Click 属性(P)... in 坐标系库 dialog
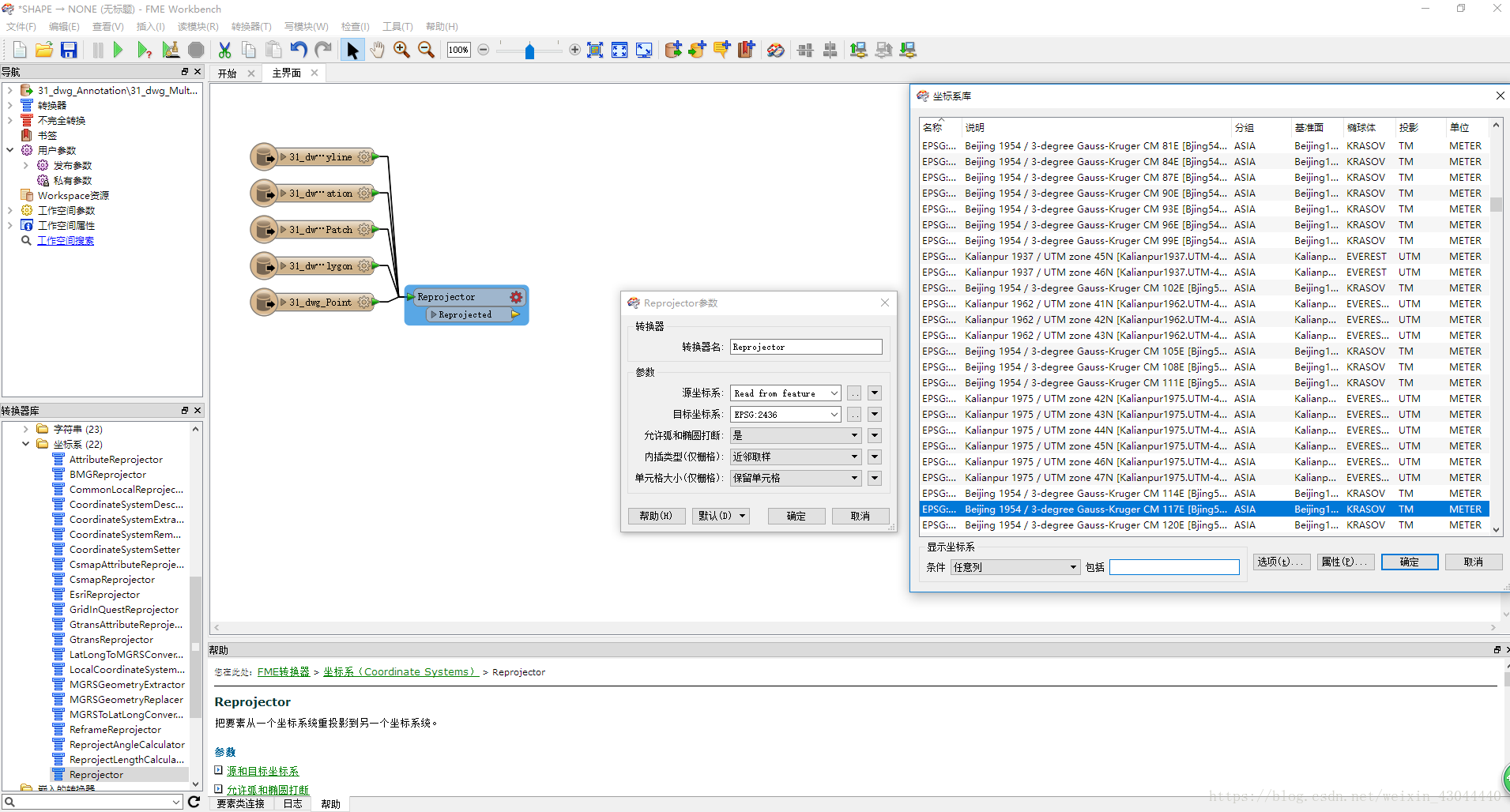 click(1344, 562)
